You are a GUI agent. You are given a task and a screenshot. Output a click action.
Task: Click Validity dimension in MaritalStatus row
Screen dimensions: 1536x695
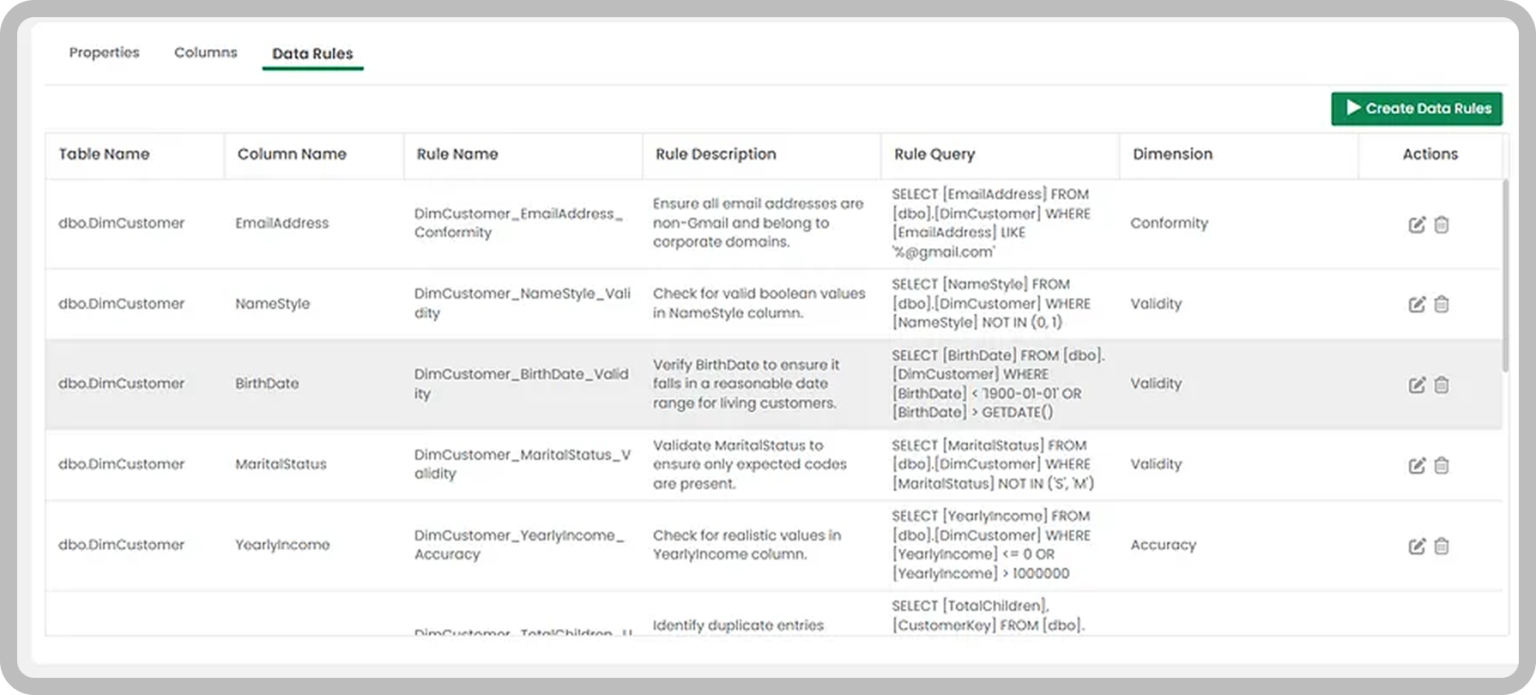[1156, 465]
